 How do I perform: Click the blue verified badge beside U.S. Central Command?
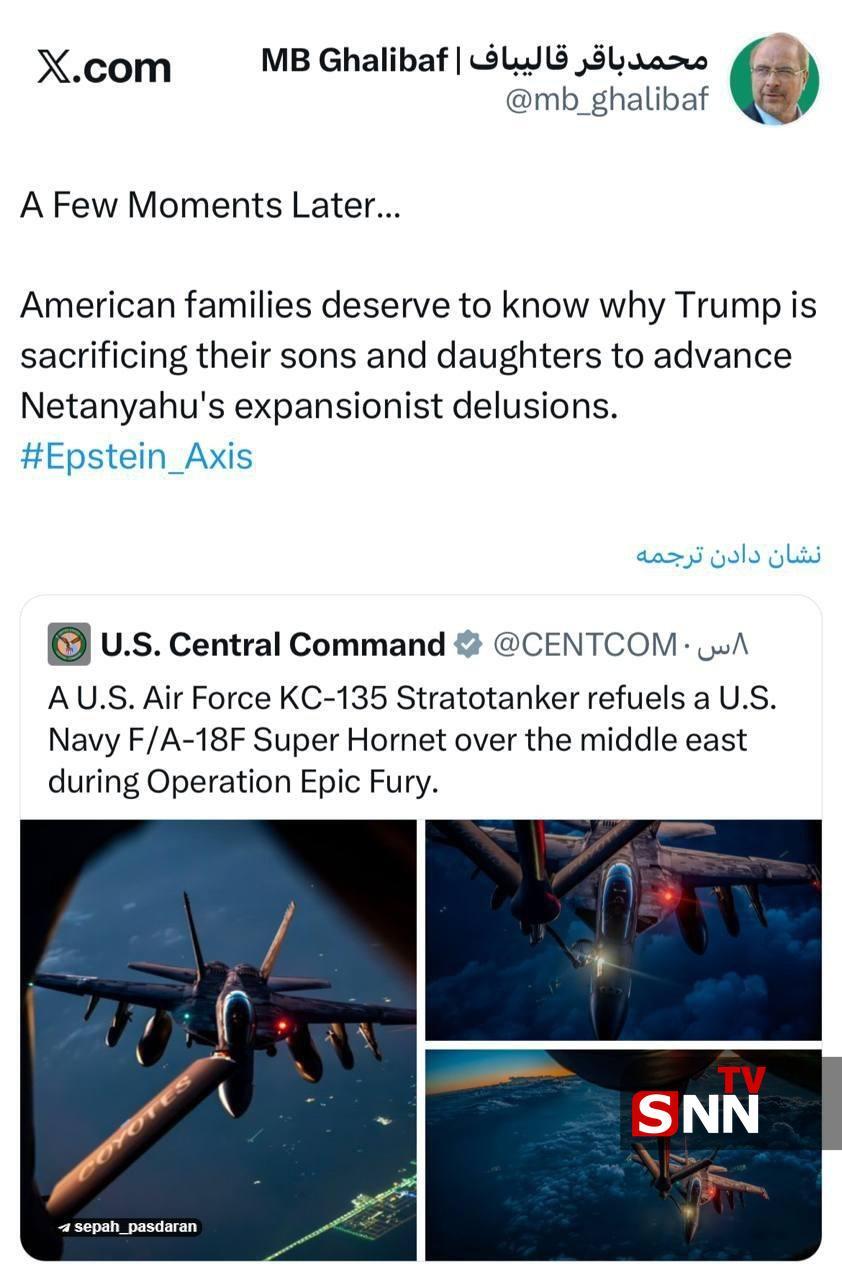pos(467,646)
